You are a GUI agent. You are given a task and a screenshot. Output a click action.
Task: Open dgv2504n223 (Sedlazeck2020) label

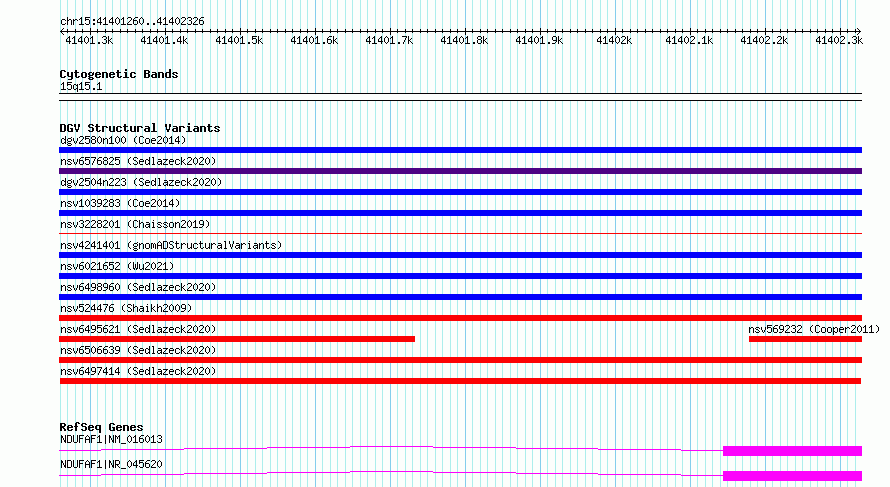(141, 182)
